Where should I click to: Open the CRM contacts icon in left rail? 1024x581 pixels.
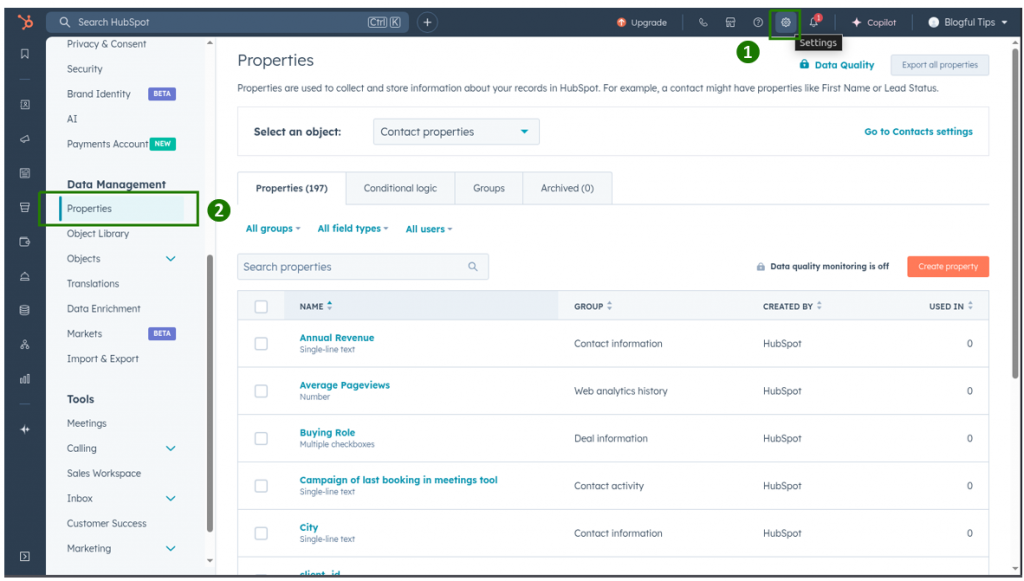click(25, 104)
